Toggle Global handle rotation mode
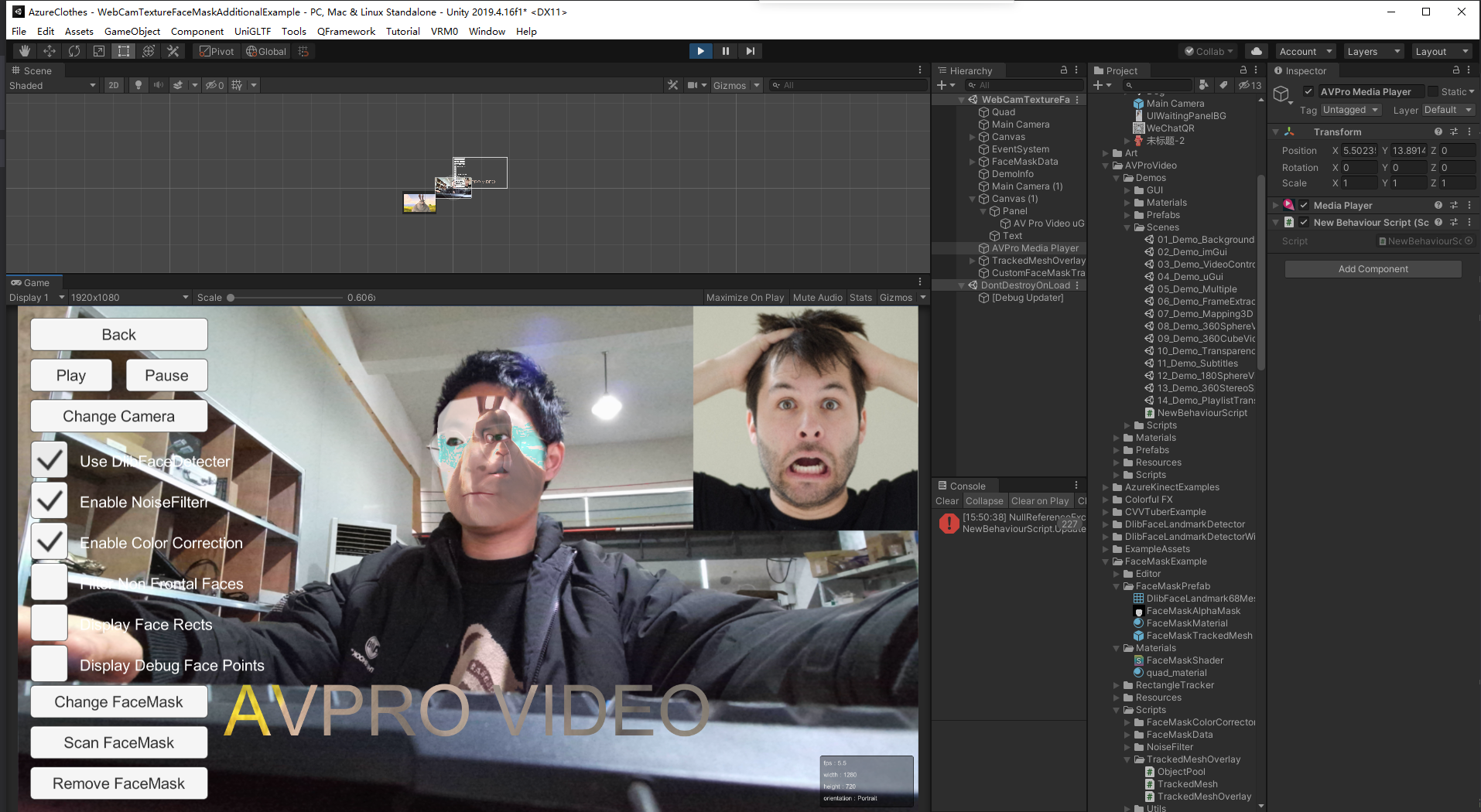Viewport: 1481px width, 812px height. click(x=266, y=51)
